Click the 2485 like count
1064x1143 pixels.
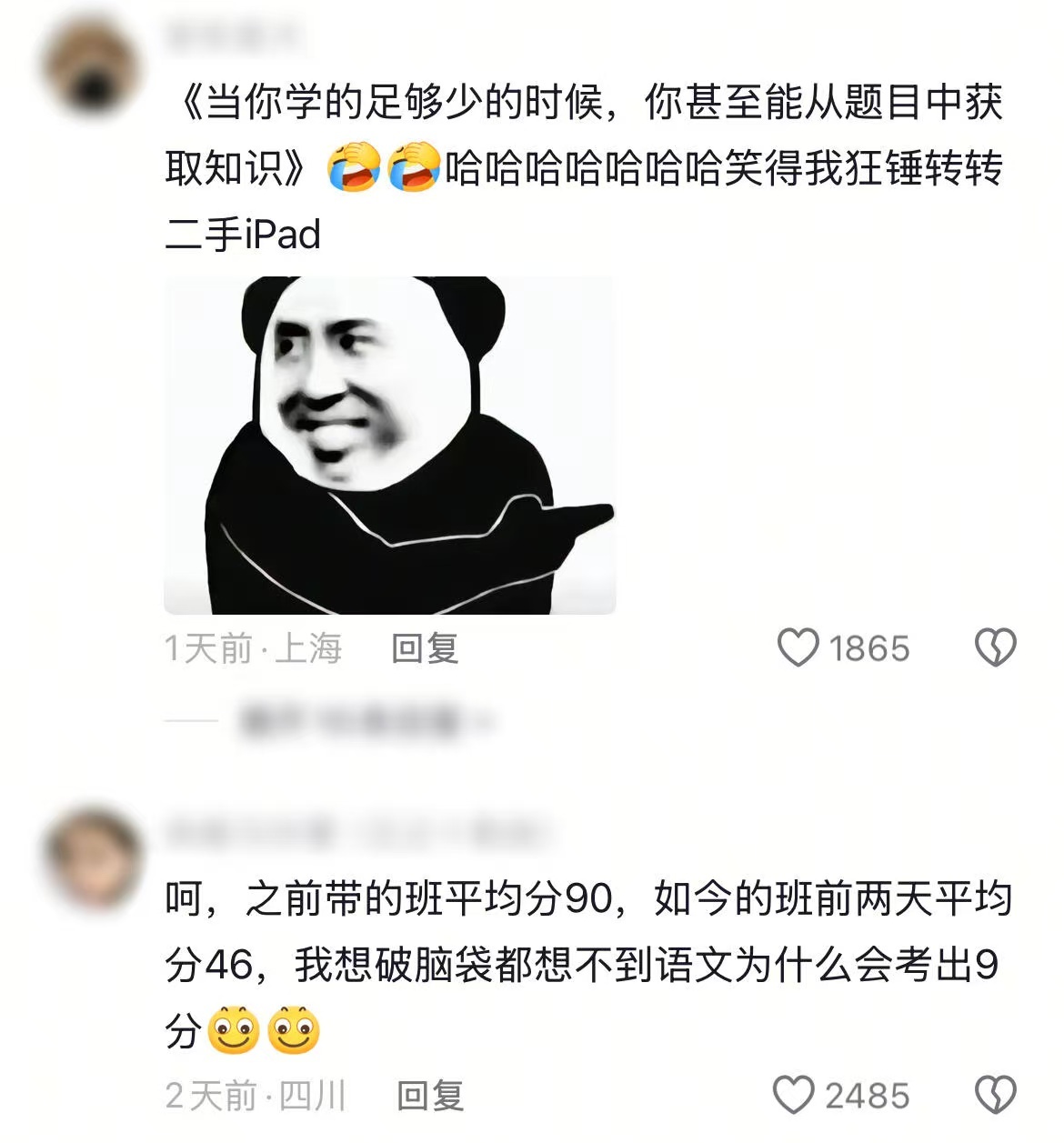click(867, 1097)
